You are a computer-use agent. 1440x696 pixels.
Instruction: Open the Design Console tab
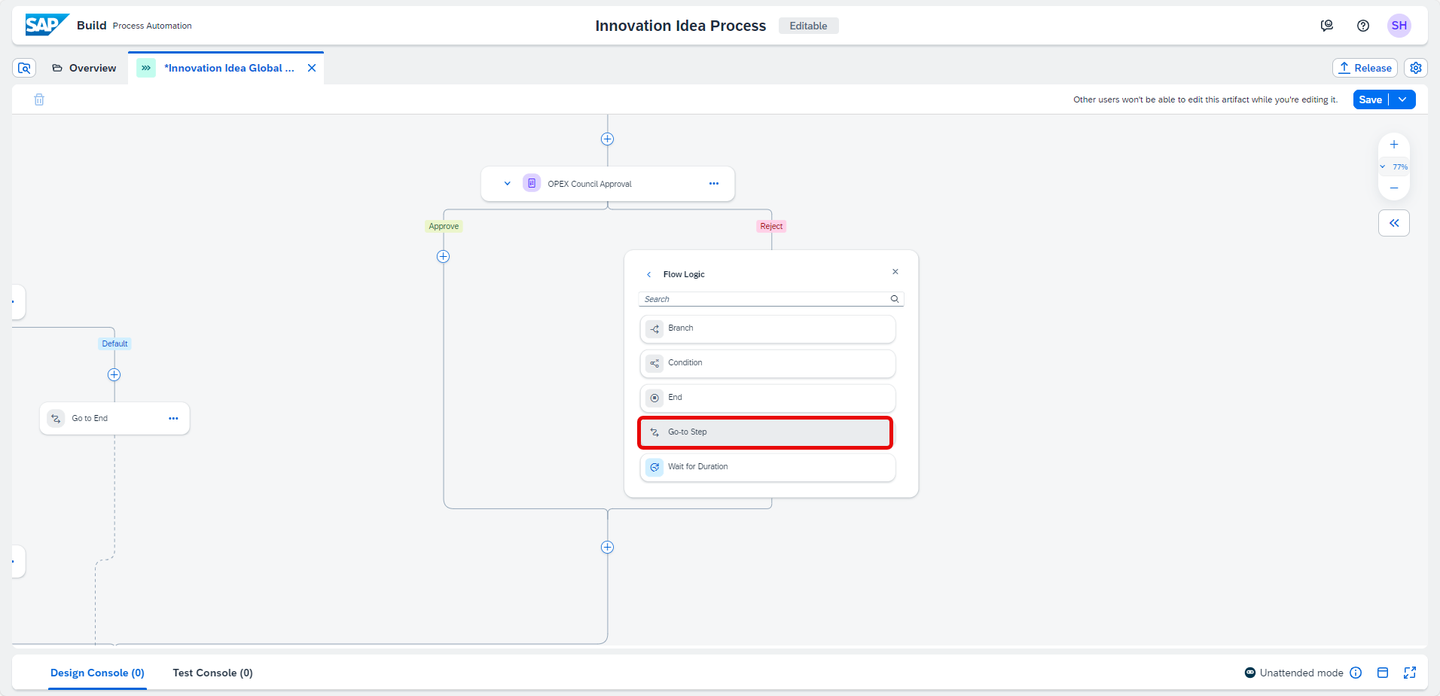tap(97, 673)
